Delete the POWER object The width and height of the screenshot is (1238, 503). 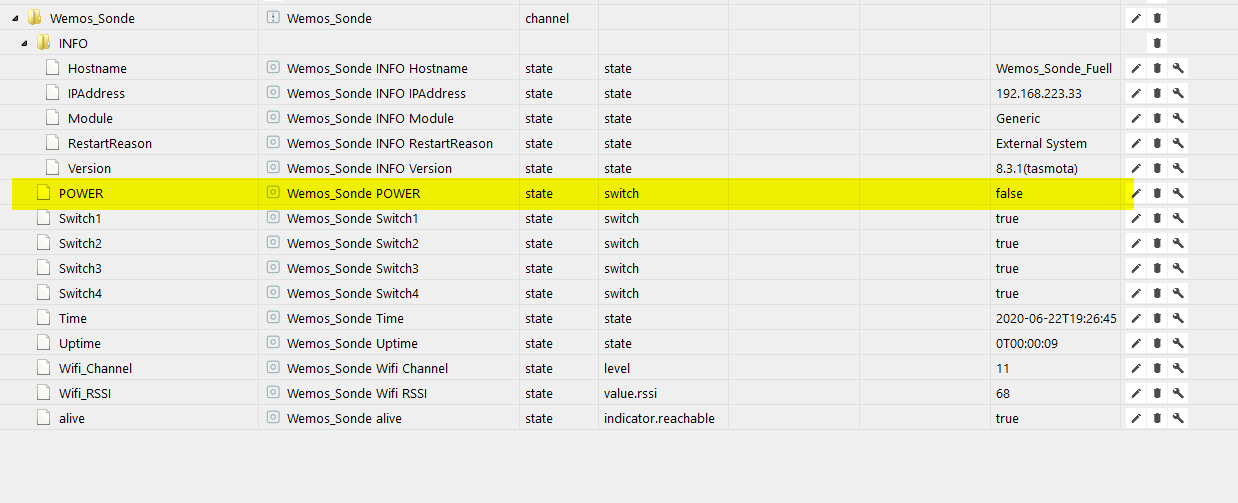click(1157, 193)
